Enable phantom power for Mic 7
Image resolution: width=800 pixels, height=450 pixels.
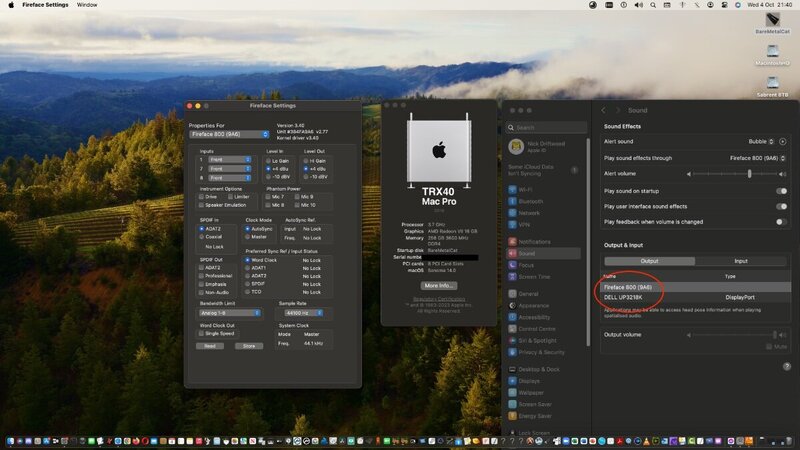(x=268, y=196)
